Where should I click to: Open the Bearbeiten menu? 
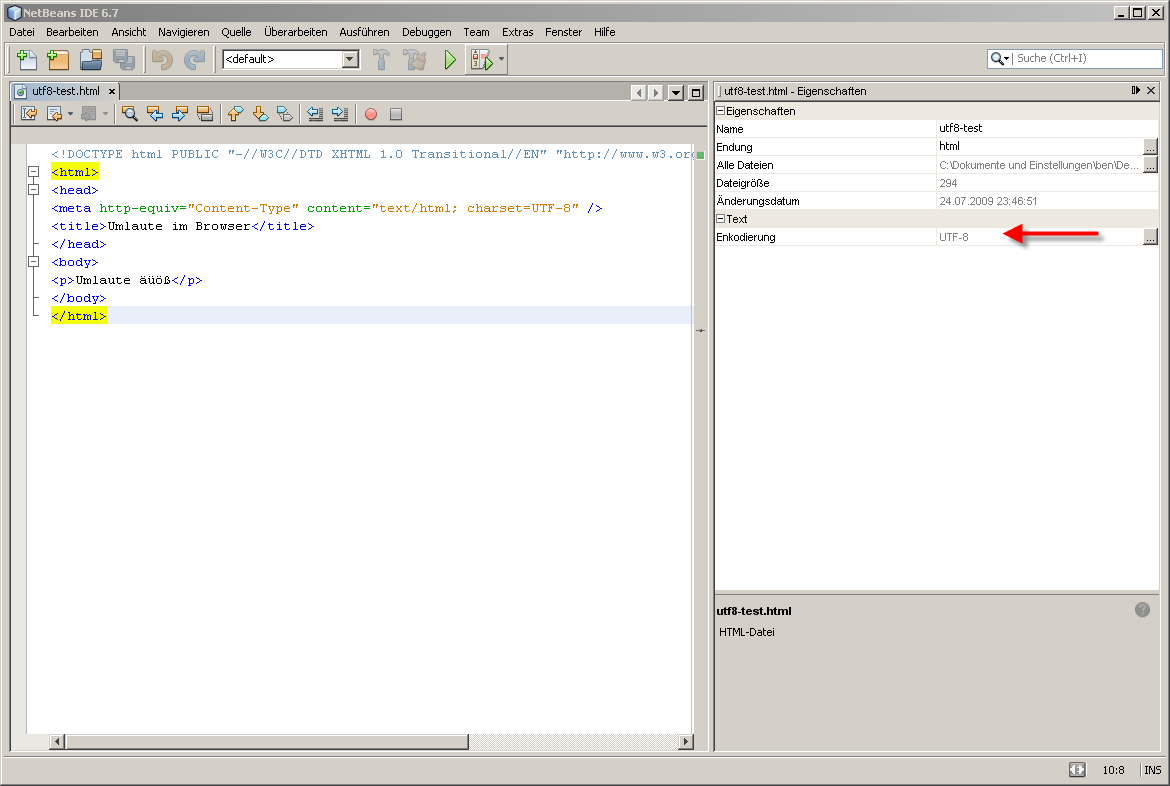72,32
